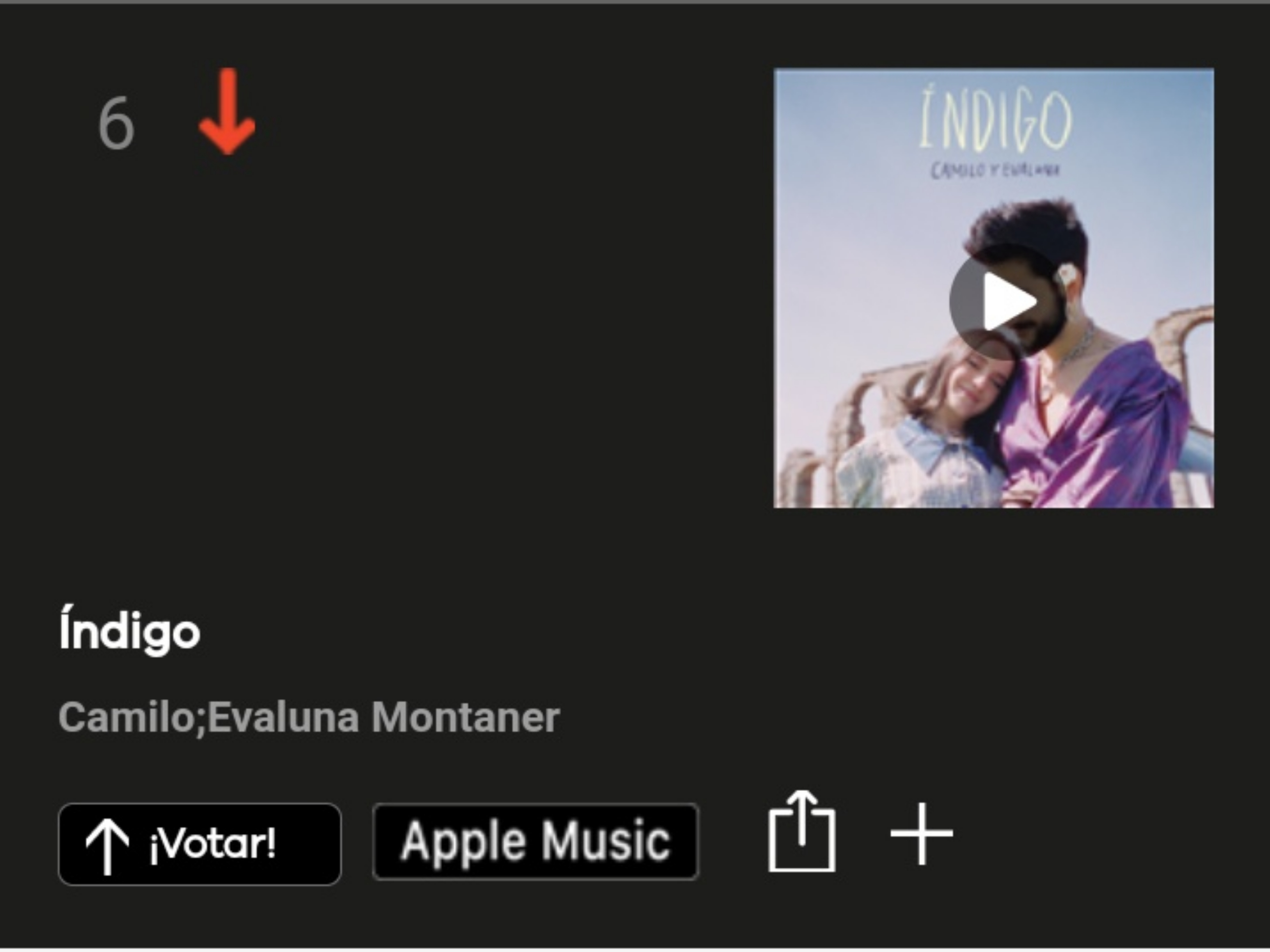The height and width of the screenshot is (952, 1270).
Task: Open the song in Apple Music
Action: [536, 842]
